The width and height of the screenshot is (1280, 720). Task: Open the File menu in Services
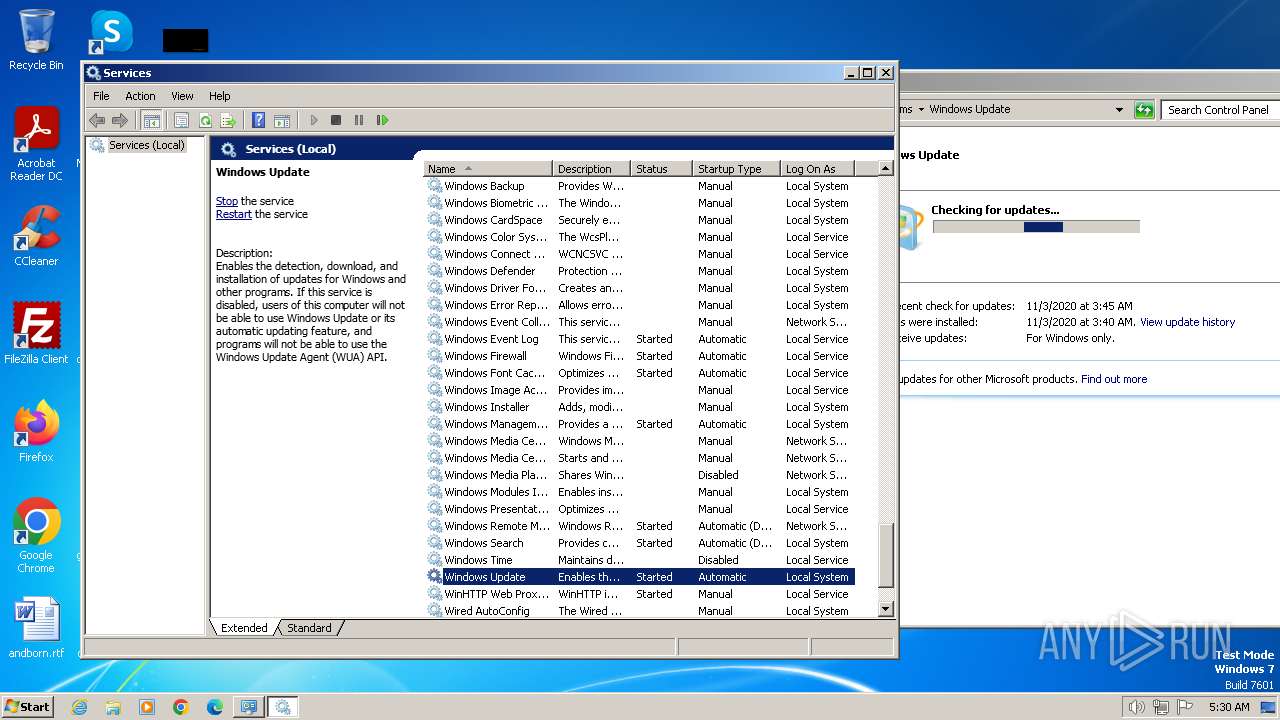(x=101, y=96)
